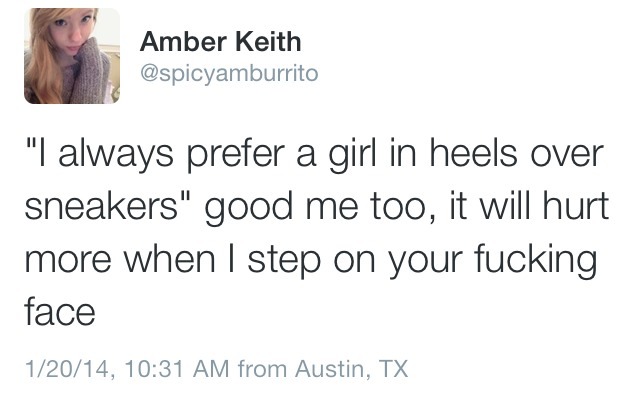
Task: Click the word "face" on the last line
Action: [58, 314]
